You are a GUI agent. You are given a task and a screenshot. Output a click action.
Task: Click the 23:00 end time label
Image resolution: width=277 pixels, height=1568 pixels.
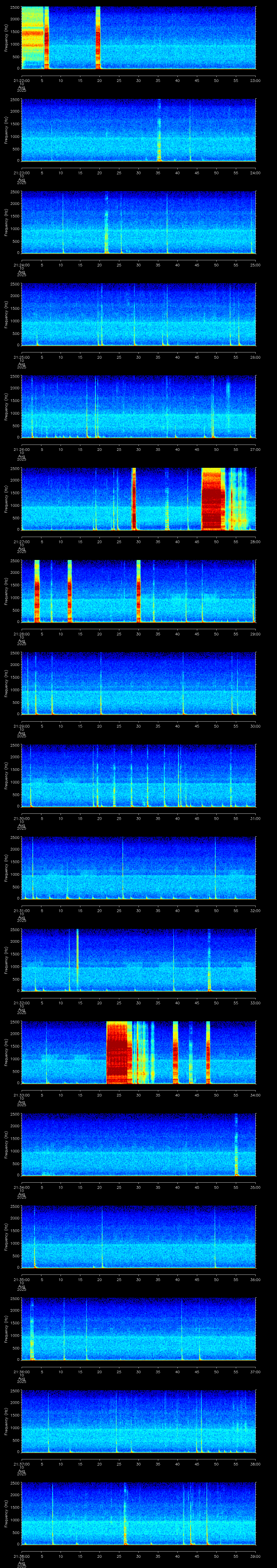pyautogui.click(x=255, y=80)
